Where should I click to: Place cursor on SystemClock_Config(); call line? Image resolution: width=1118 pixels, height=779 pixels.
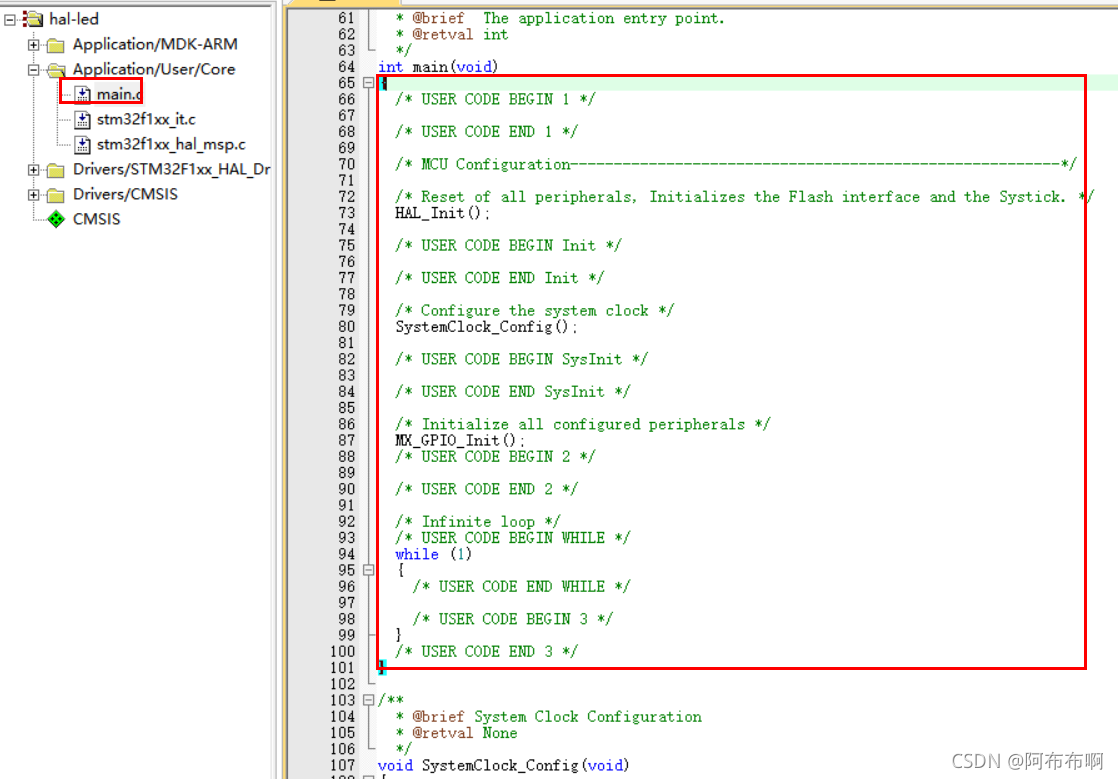pyautogui.click(x=486, y=327)
